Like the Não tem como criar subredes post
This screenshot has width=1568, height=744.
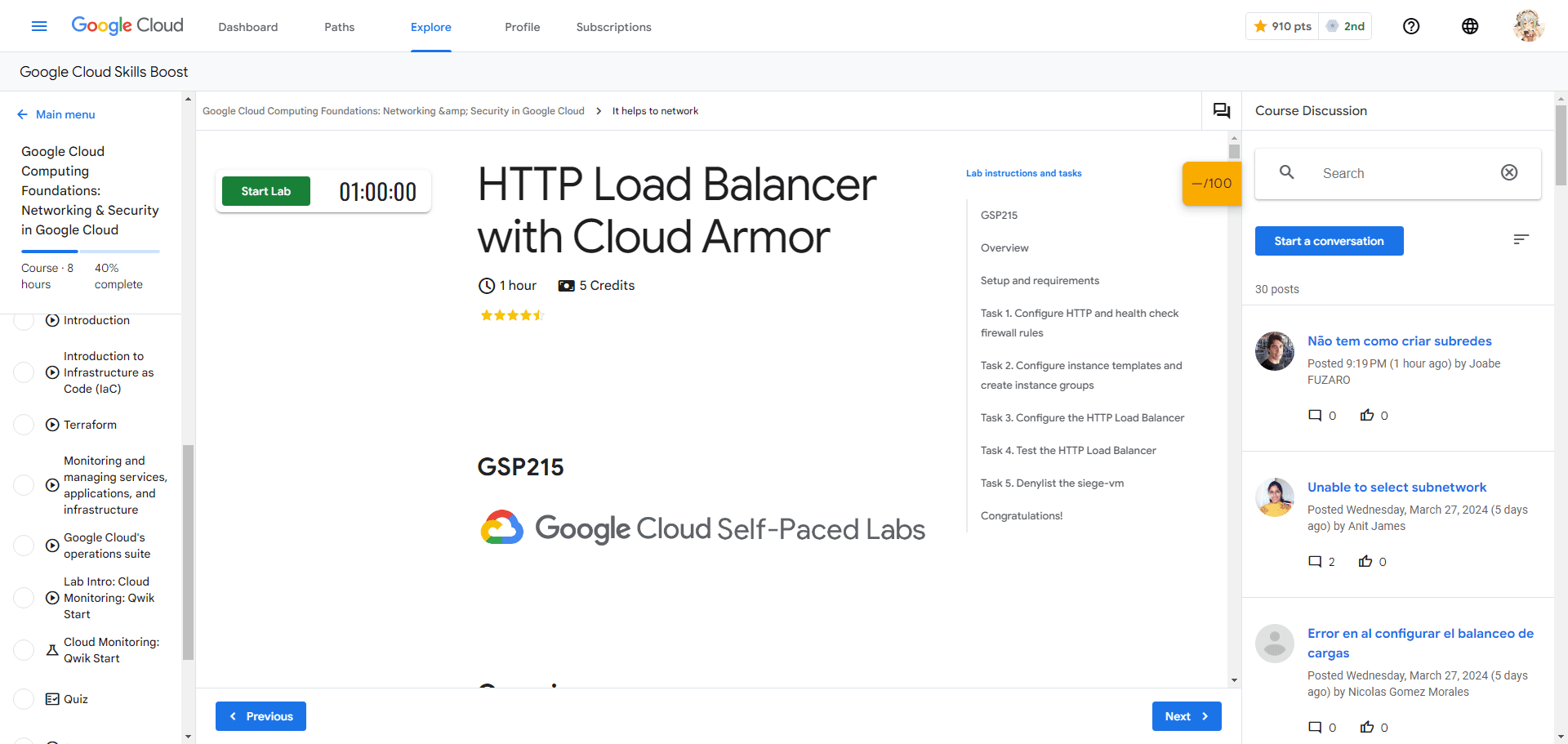1367,415
